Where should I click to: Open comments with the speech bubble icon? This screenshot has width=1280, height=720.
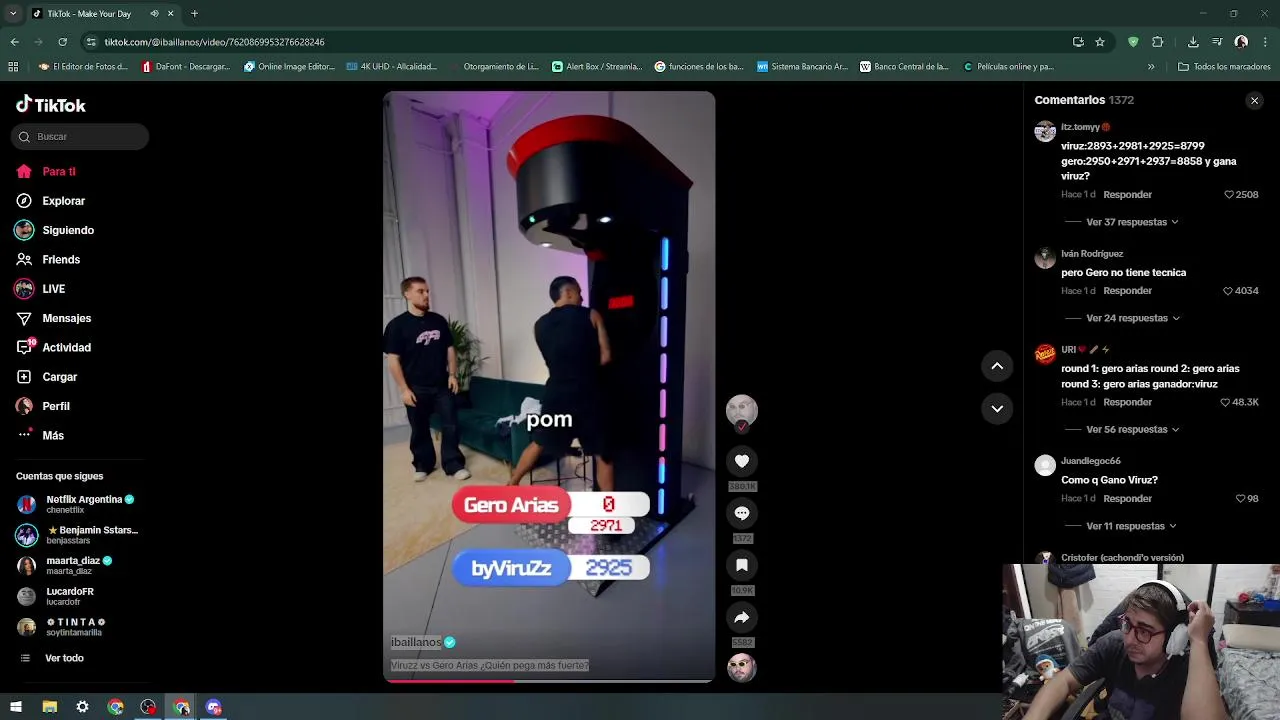click(x=742, y=513)
